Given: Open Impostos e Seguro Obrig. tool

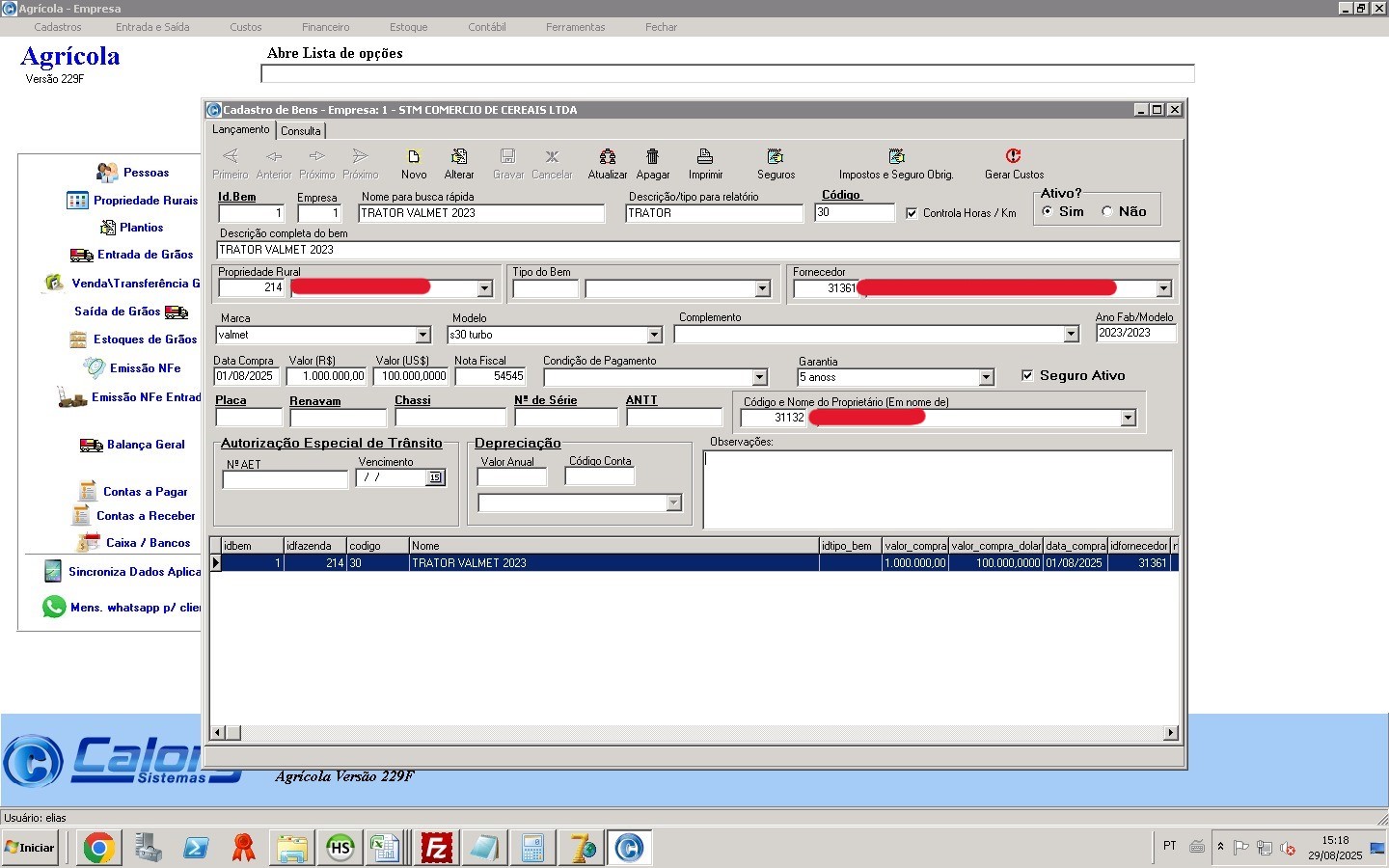Looking at the screenshot, I should [896, 157].
